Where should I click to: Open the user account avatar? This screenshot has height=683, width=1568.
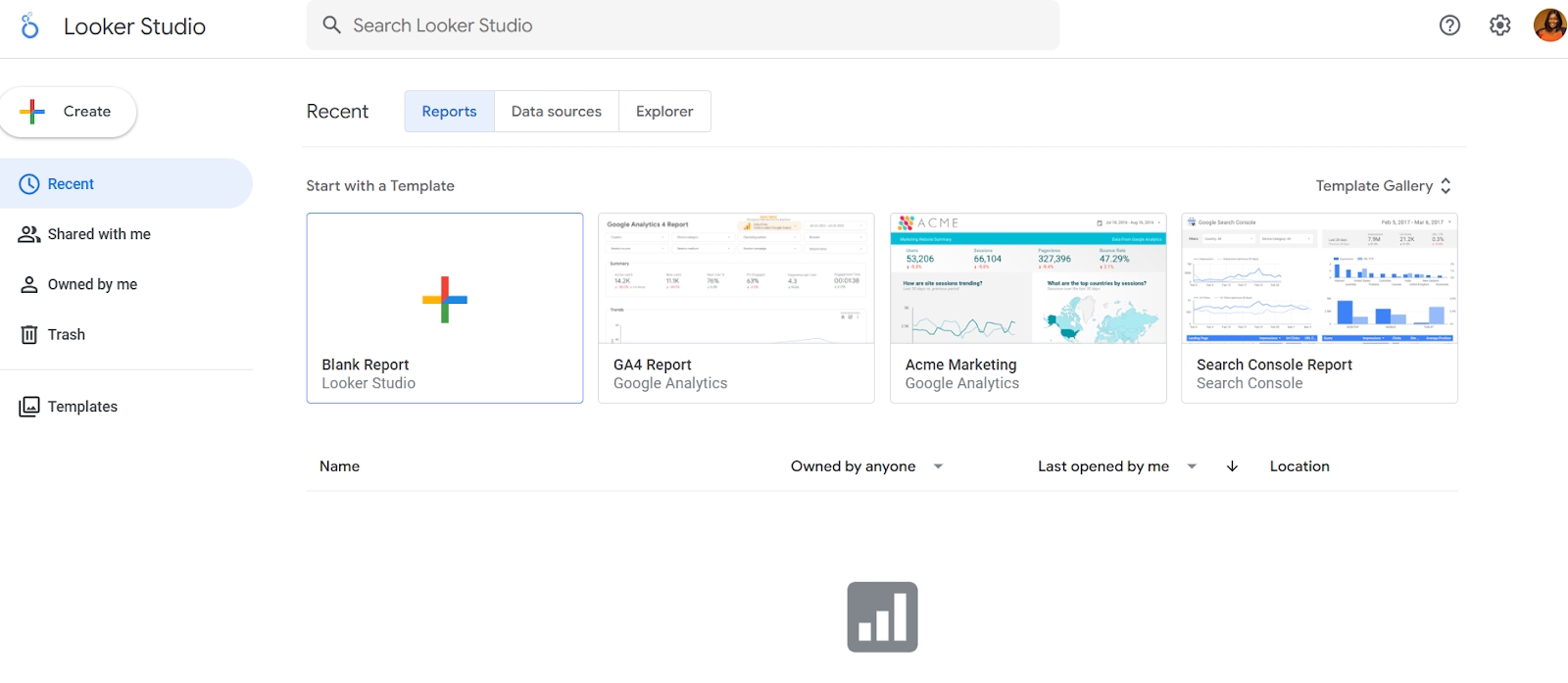pos(1549,25)
